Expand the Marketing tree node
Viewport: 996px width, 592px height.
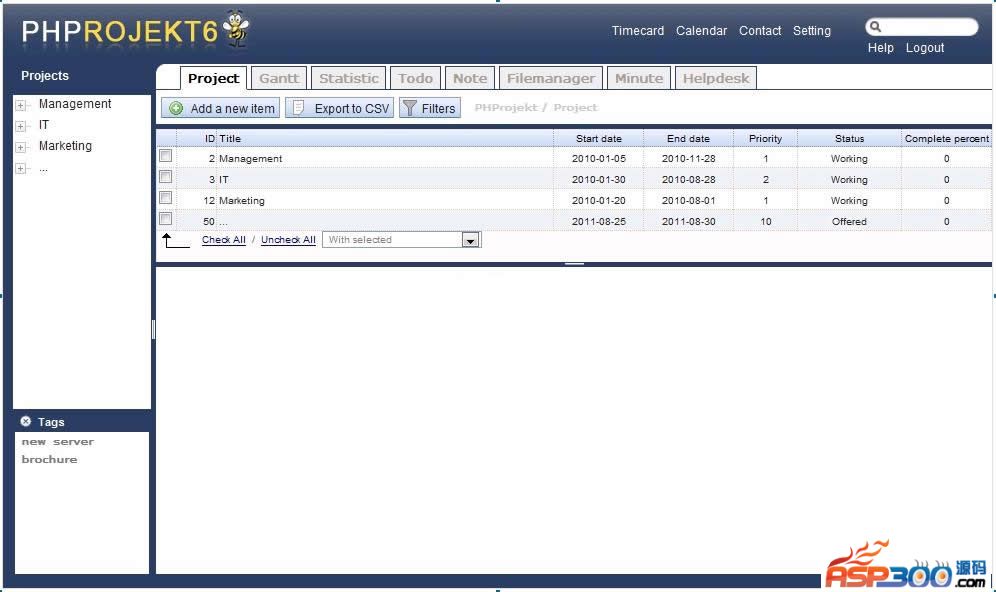[x=20, y=147]
